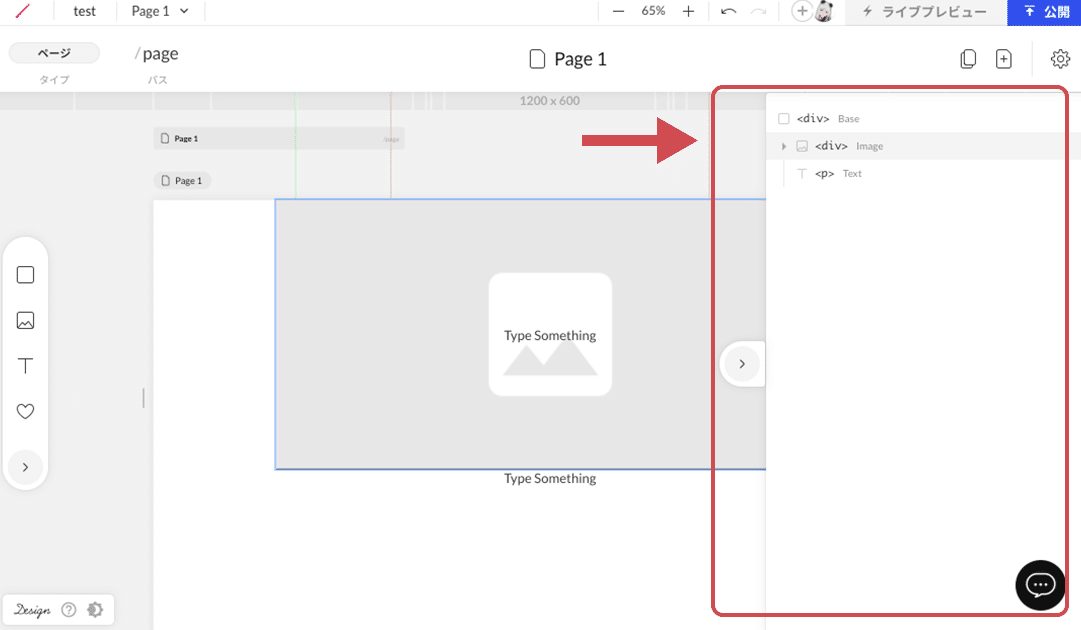This screenshot has width=1081, height=630.
Task: Open page settings gear icon
Action: (x=1060, y=59)
